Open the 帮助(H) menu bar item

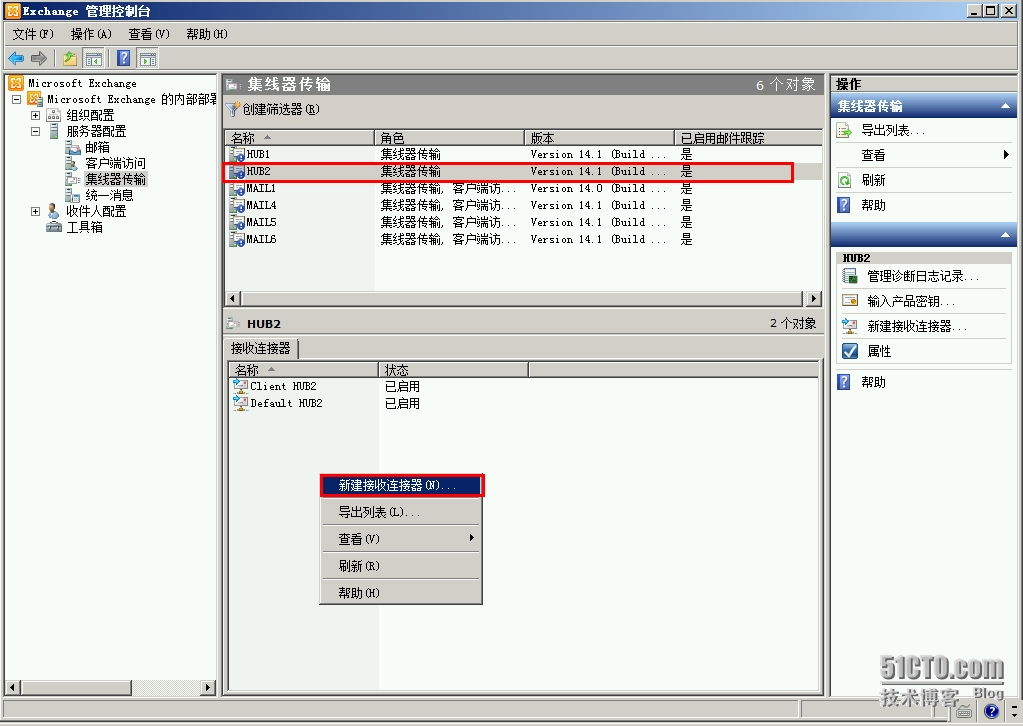pyautogui.click(x=207, y=34)
